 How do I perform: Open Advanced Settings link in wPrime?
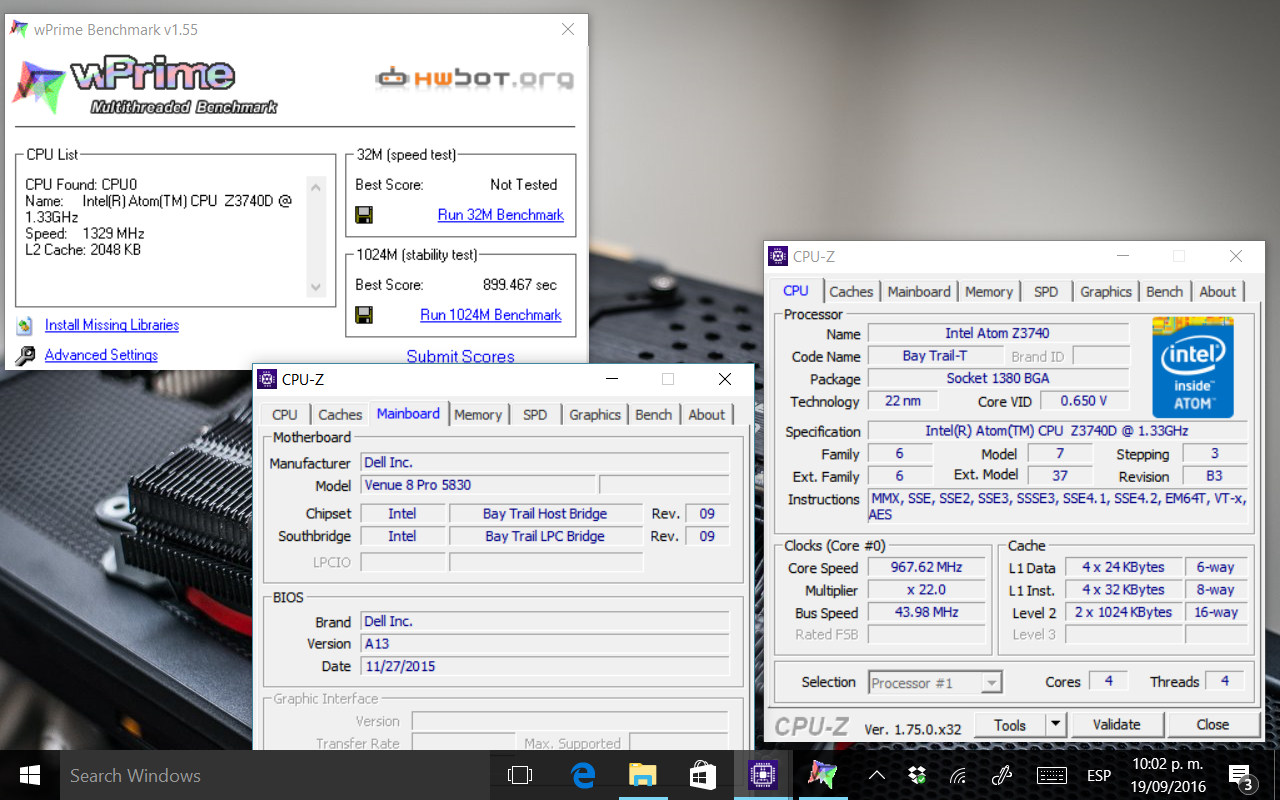pyautogui.click(x=101, y=355)
